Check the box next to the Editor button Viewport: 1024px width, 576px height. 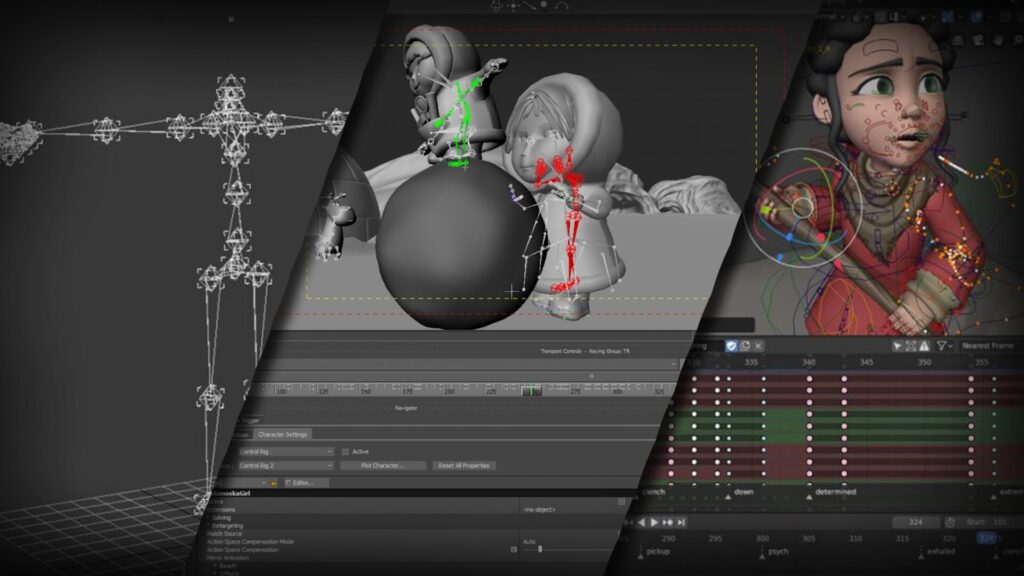click(288, 482)
